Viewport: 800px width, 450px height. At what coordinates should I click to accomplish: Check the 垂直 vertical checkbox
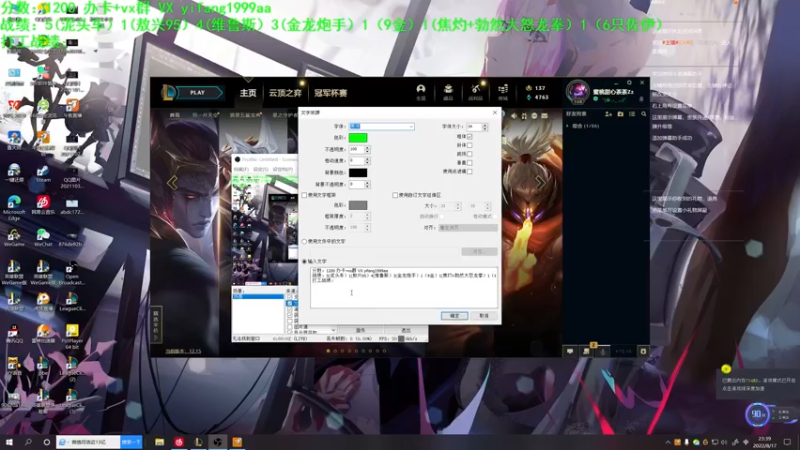pos(469,163)
